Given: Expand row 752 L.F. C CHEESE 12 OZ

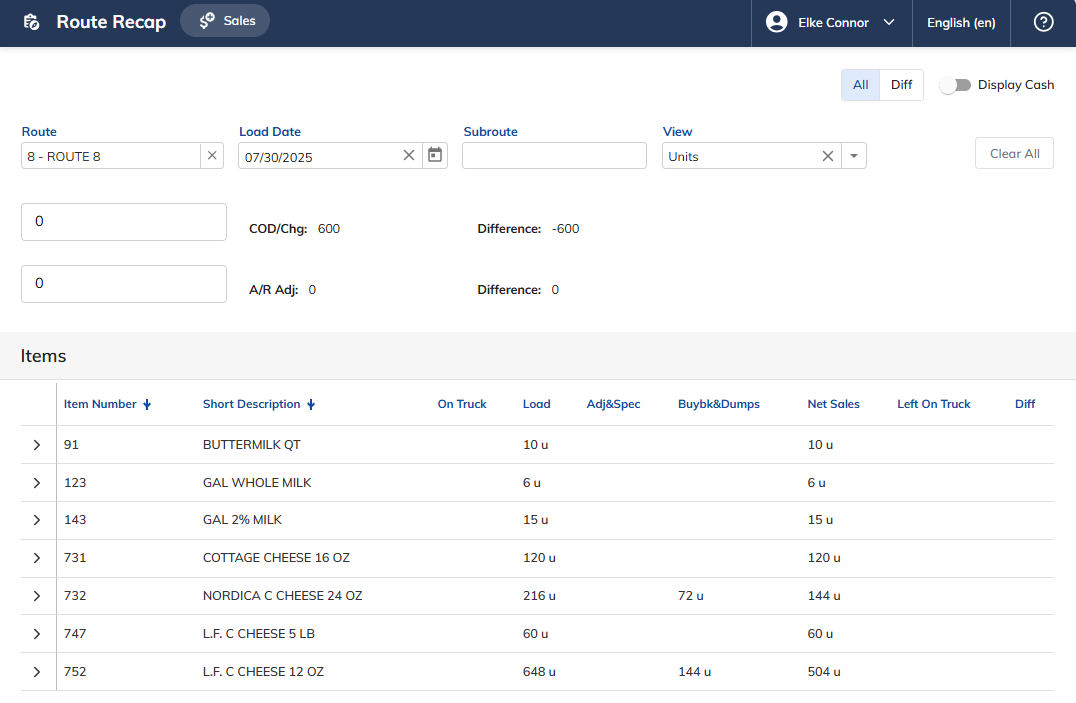Looking at the screenshot, I should 37,671.
